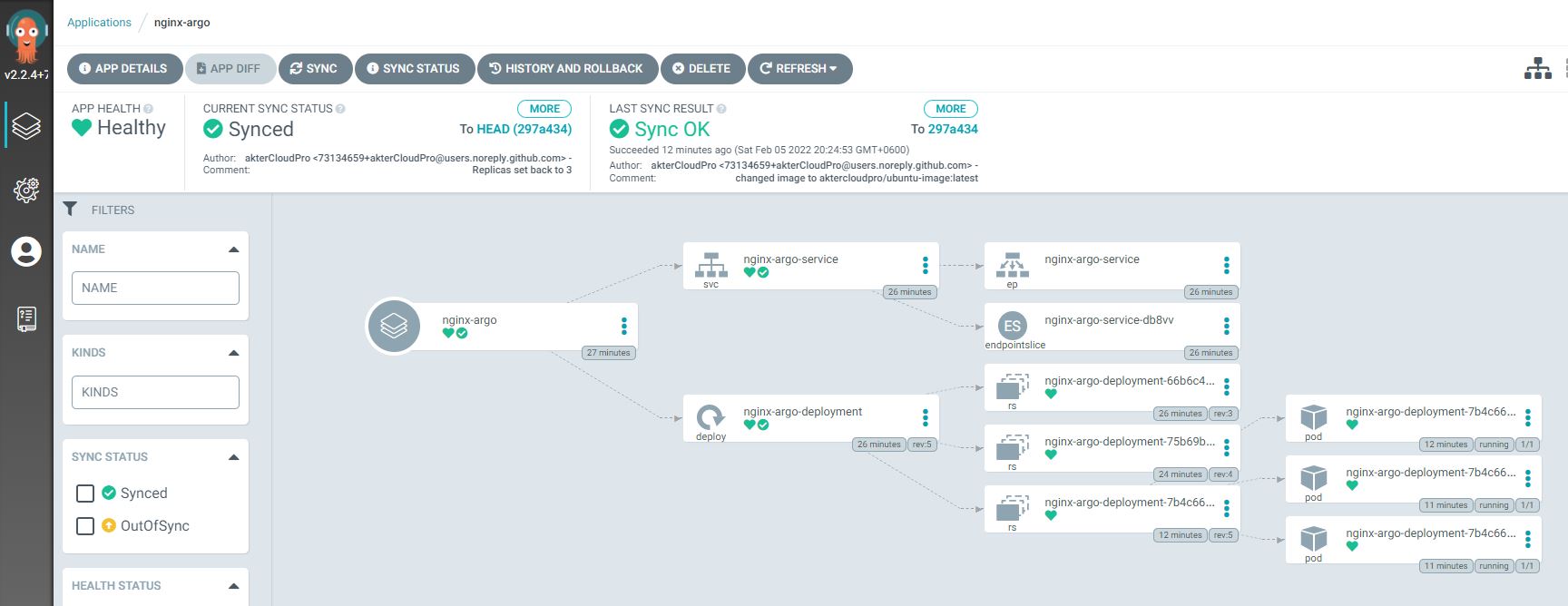Collapse the NAME filter section

(x=233, y=249)
